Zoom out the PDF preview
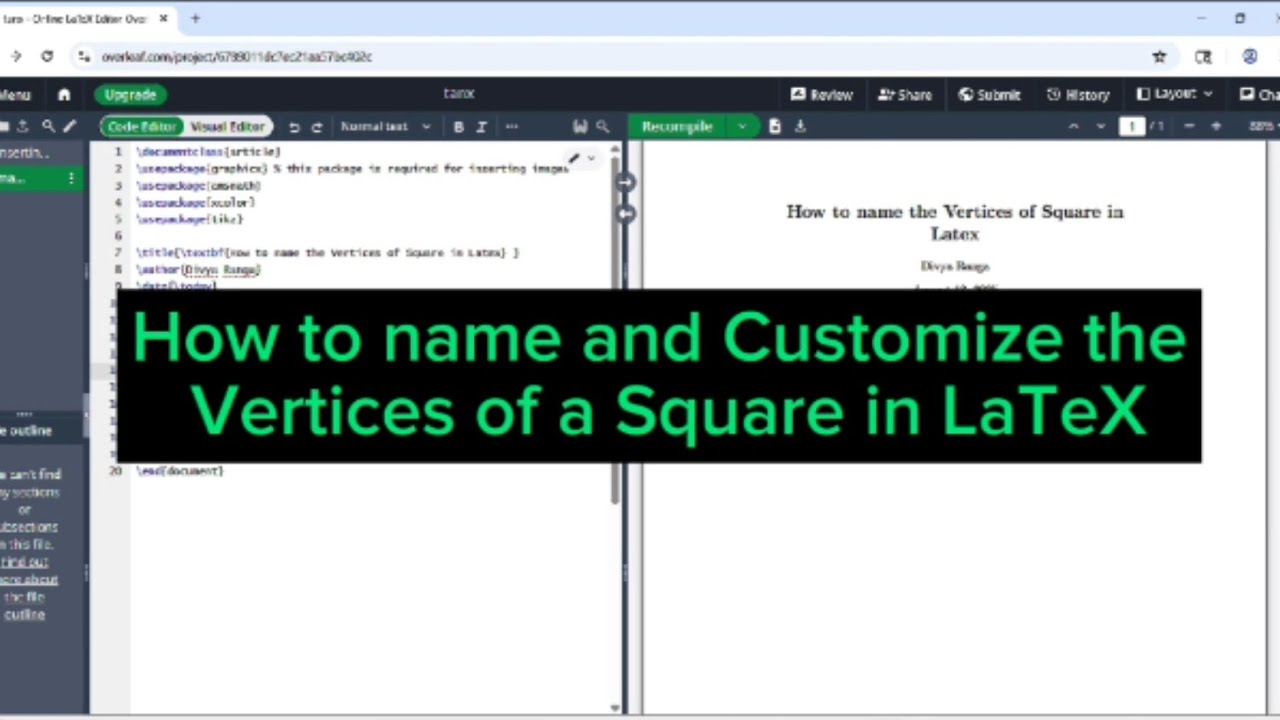1280x720 pixels. pos(1189,127)
